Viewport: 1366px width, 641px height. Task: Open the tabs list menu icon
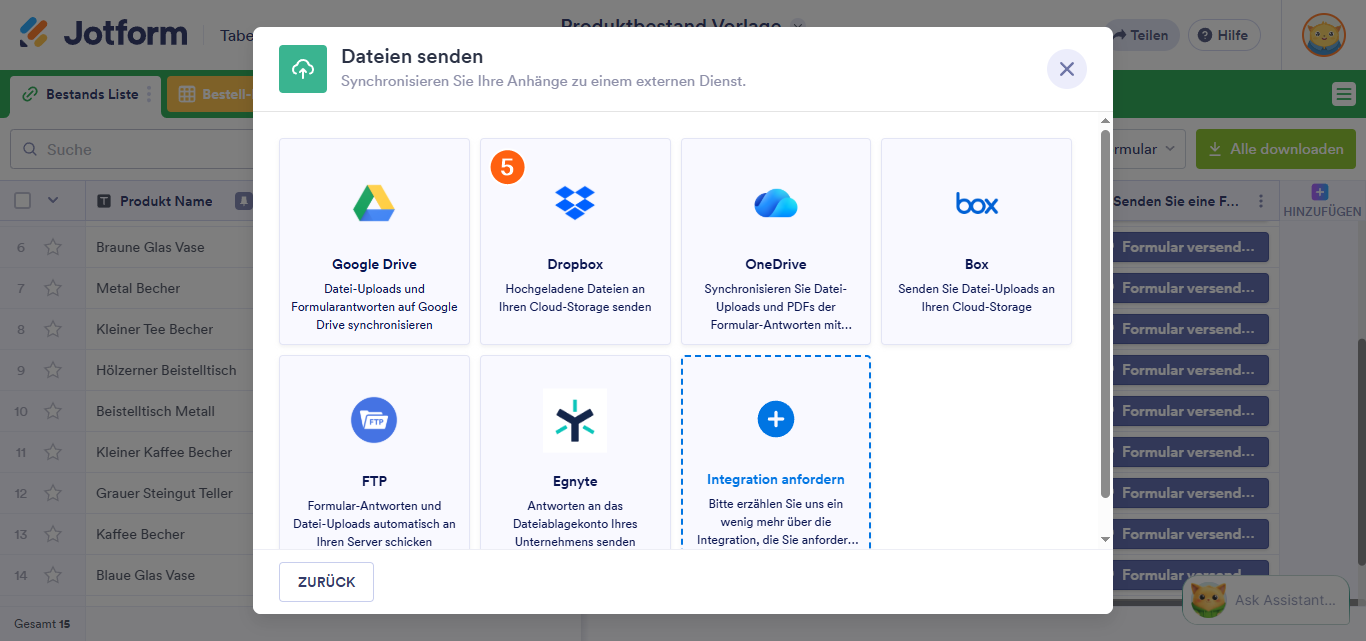tap(1343, 95)
